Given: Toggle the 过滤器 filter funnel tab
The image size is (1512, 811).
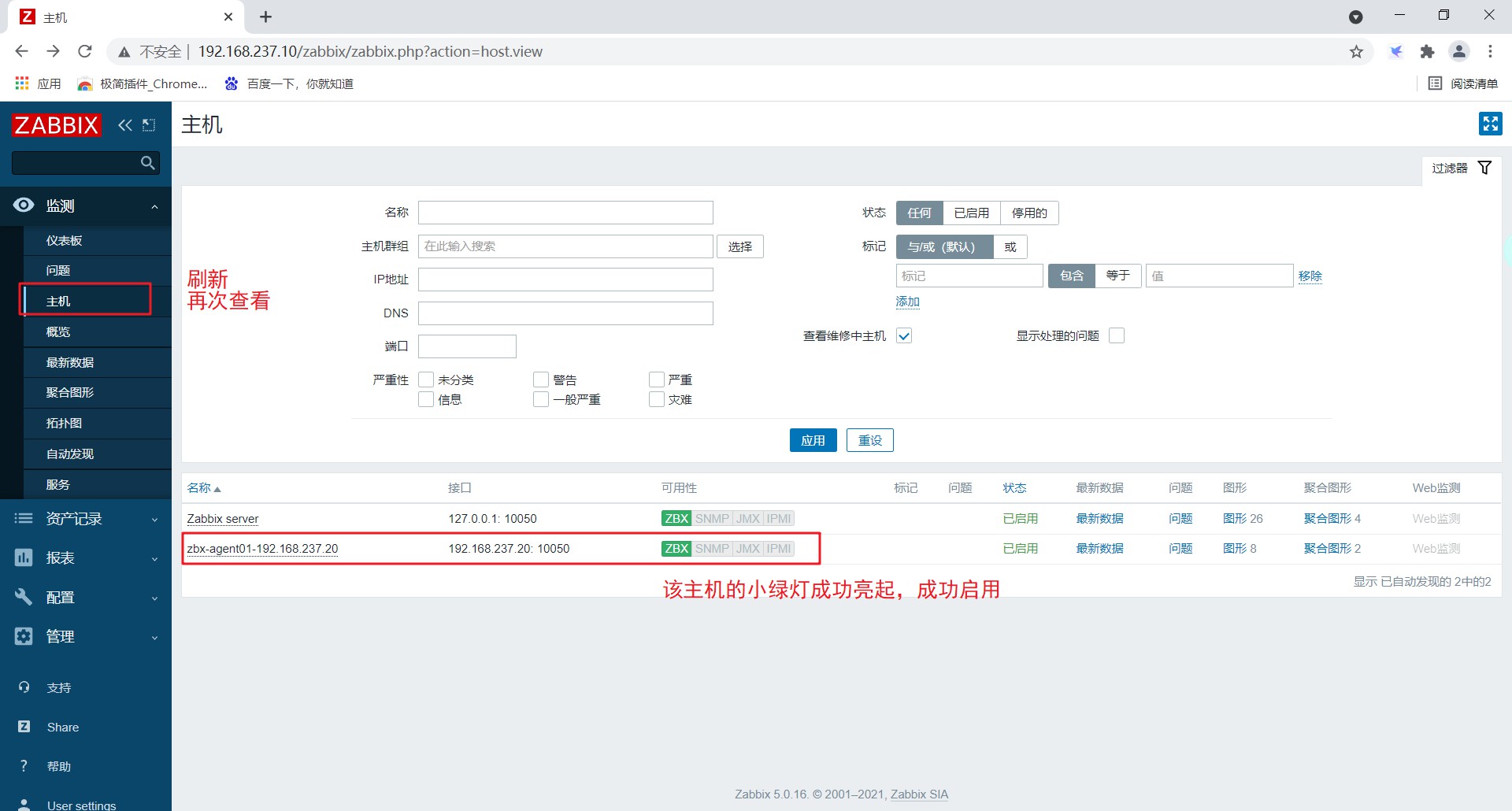Looking at the screenshot, I should pos(1462,168).
